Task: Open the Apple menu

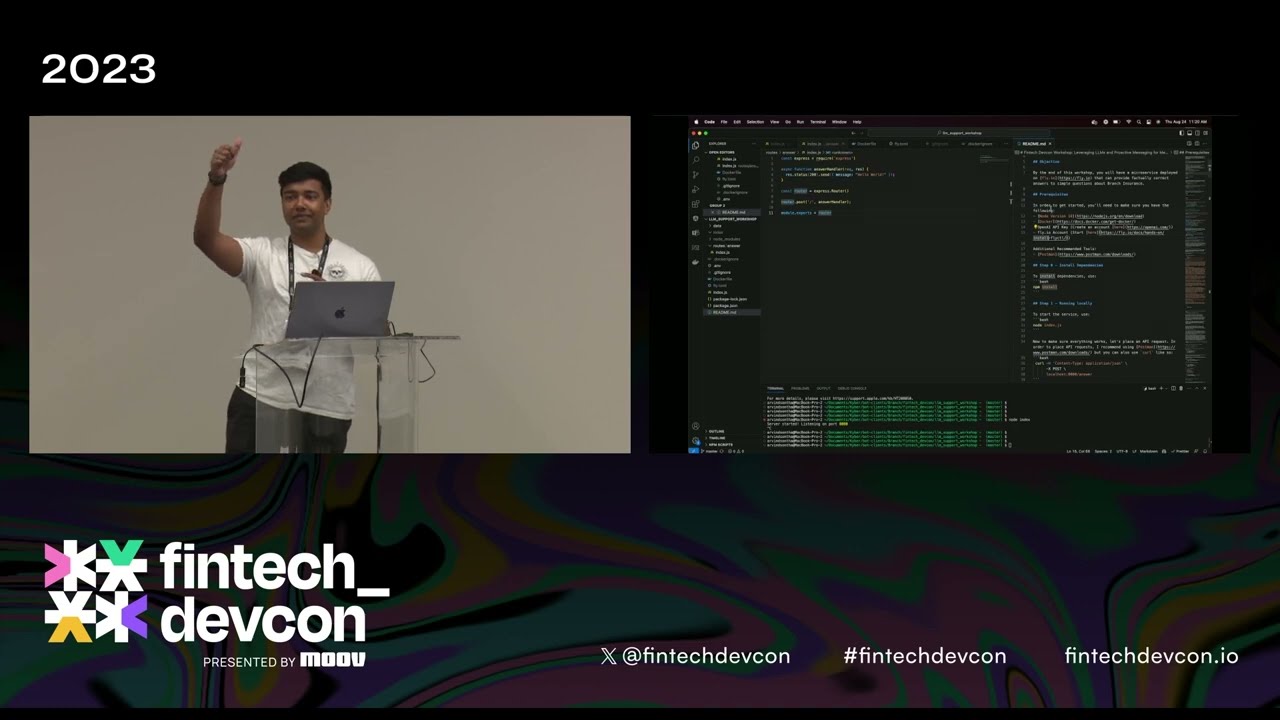Action: click(696, 122)
